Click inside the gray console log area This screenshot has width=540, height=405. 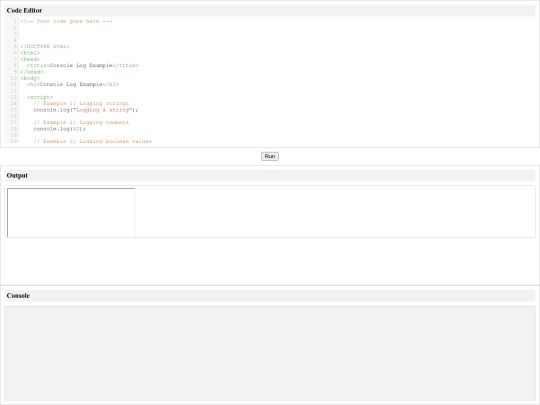click(270, 353)
